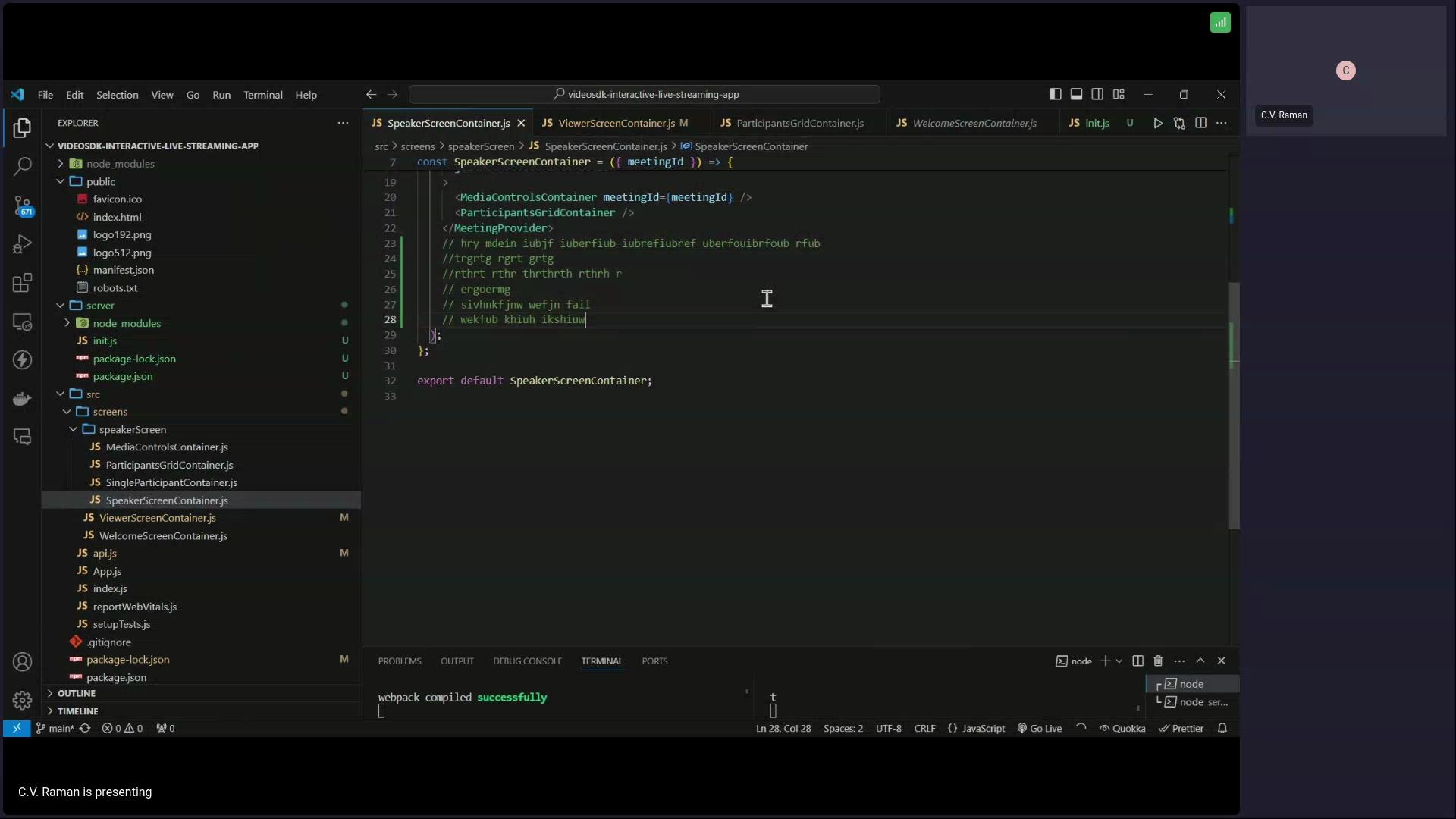Switch to the PORTS panel tab
Image resolution: width=1456 pixels, height=819 pixels.
[x=654, y=661]
